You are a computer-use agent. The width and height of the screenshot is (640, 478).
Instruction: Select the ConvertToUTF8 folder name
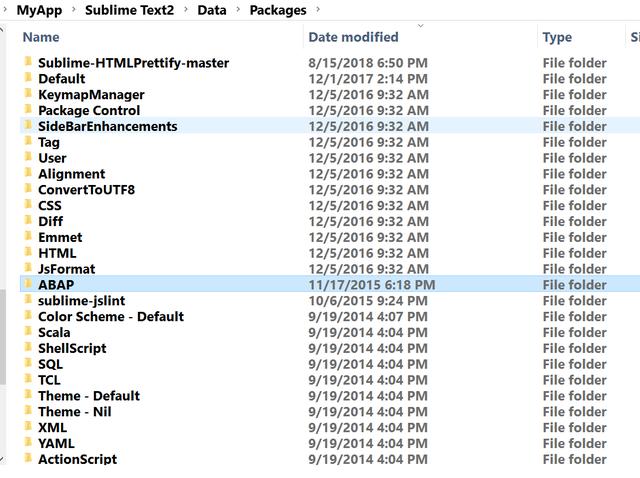(87, 190)
